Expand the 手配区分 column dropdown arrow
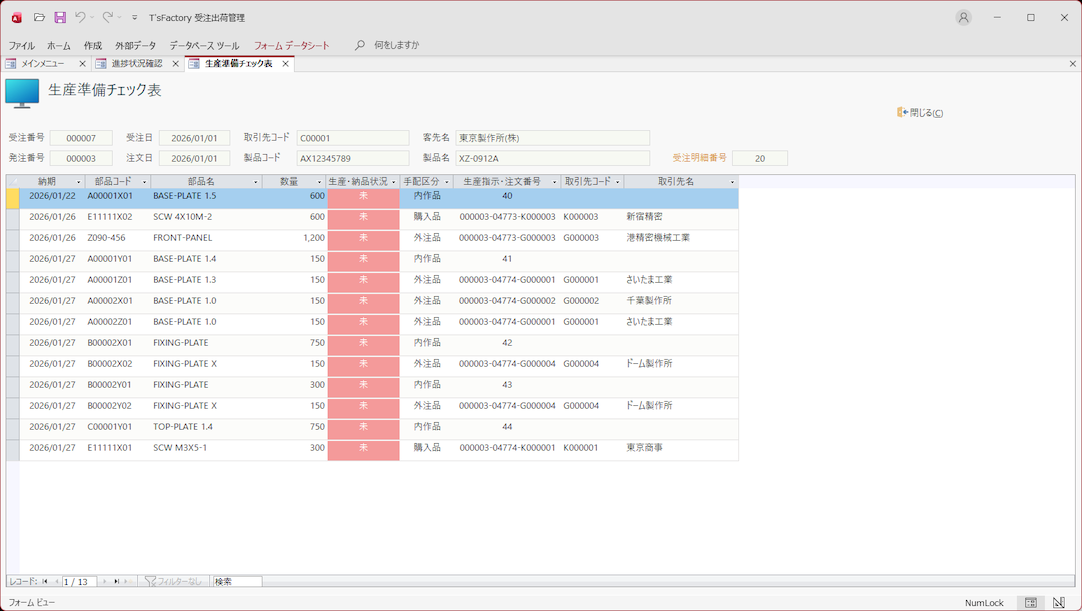Screen dimensions: 1082x611 (x=446, y=182)
